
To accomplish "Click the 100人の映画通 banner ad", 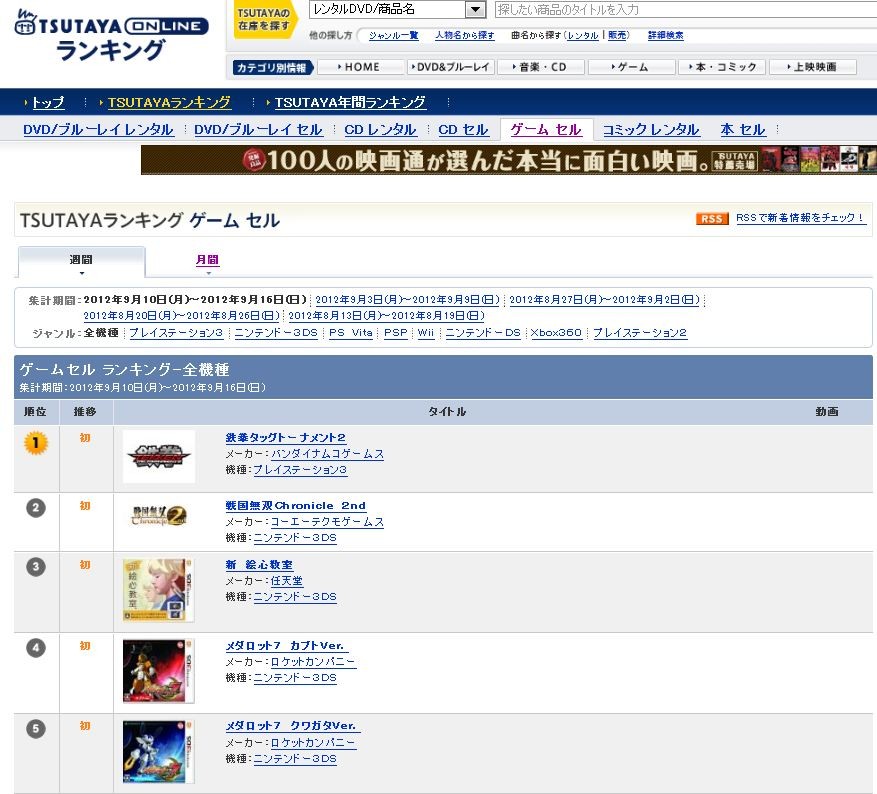I will (509, 160).
